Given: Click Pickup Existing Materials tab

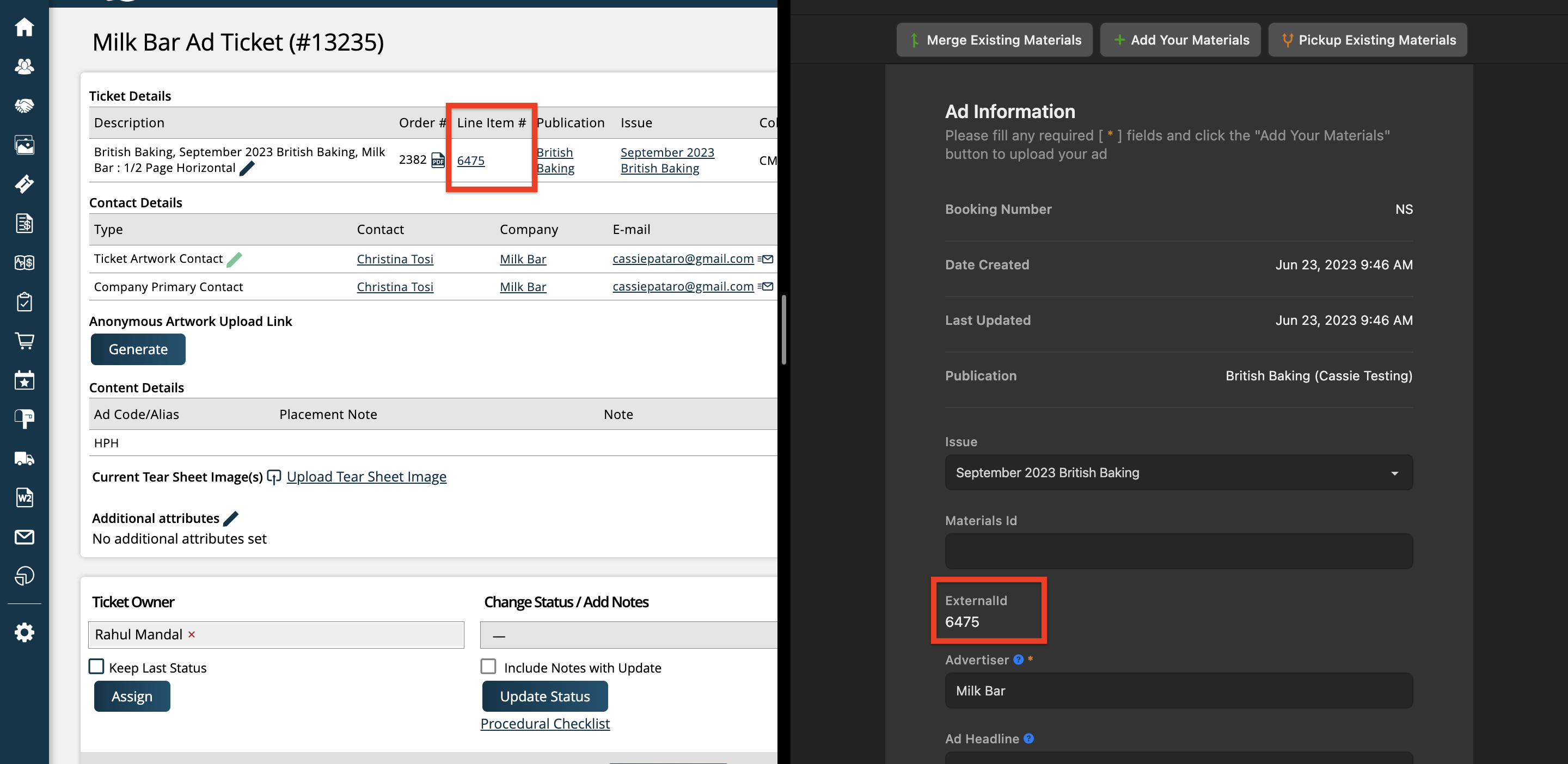Looking at the screenshot, I should pyautogui.click(x=1367, y=40).
